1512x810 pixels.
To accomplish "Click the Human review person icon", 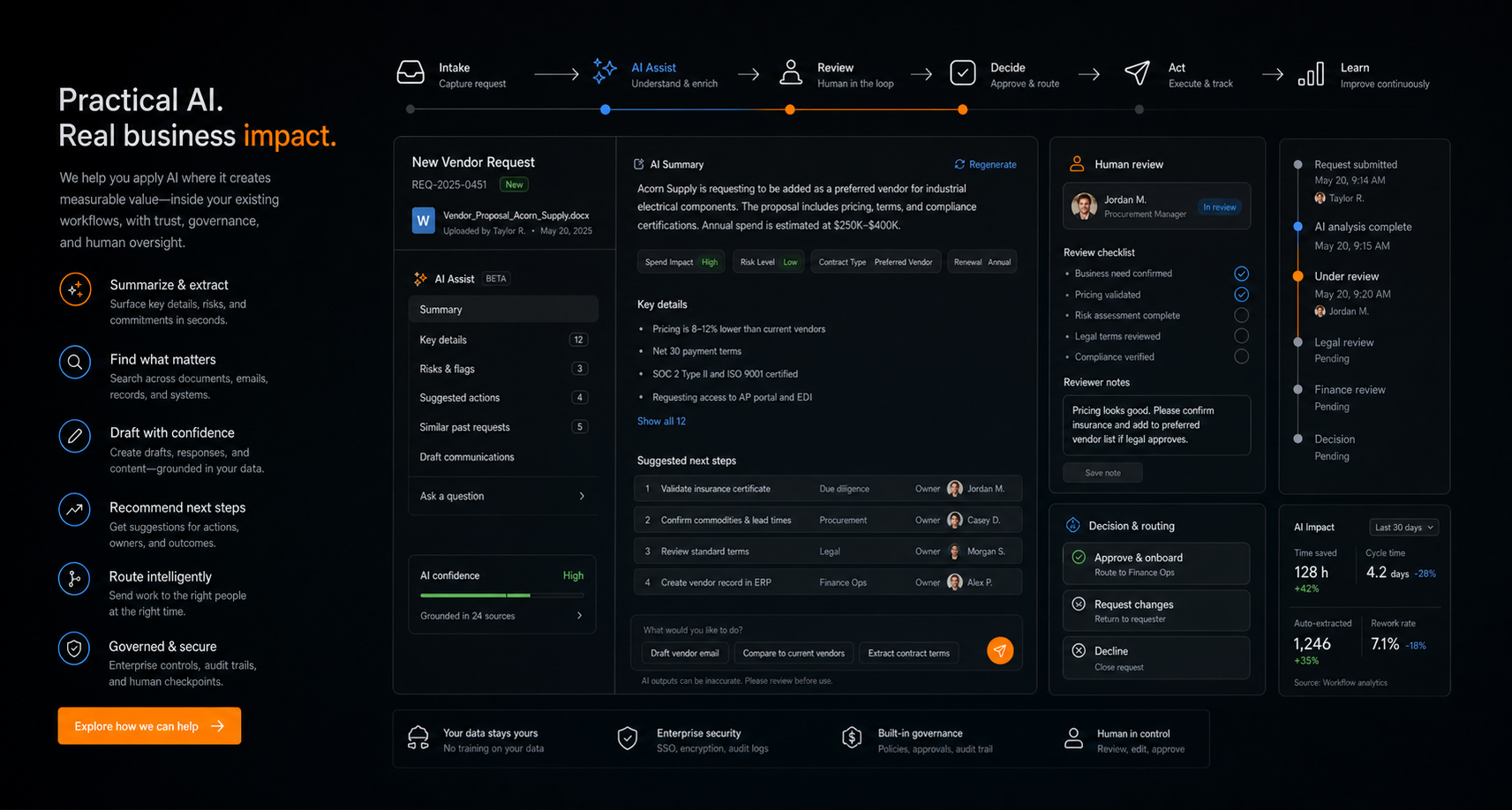I will click(1077, 163).
